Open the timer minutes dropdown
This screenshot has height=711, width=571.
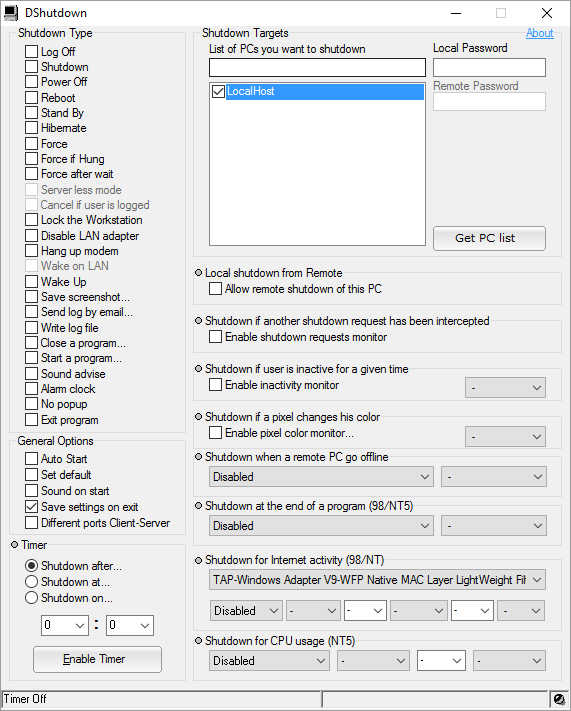[x=130, y=626]
